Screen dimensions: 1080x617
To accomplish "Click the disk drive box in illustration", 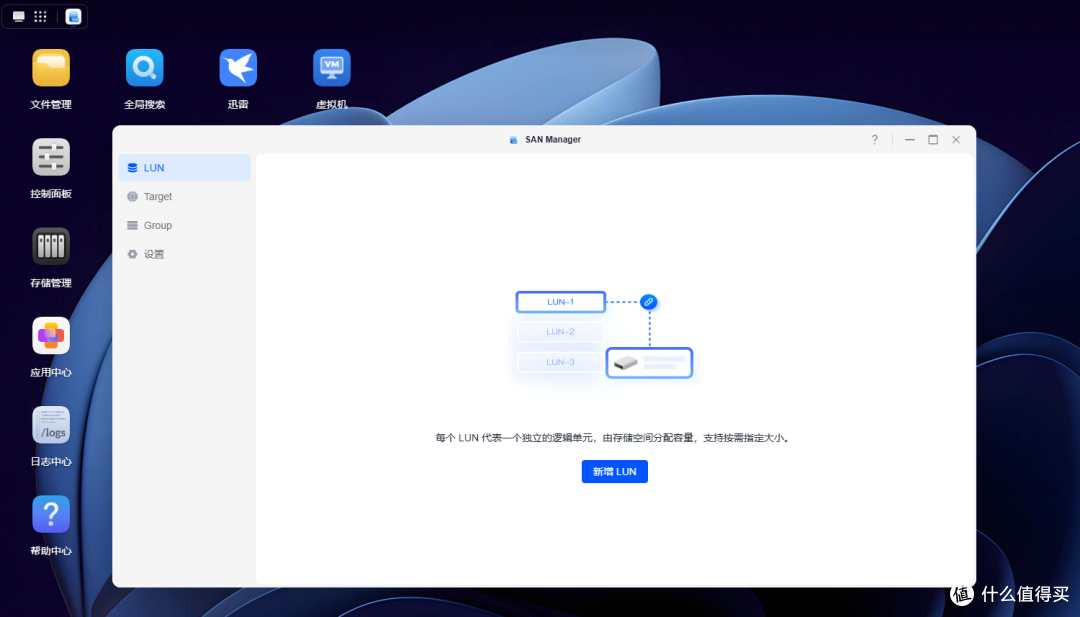I will [x=649, y=363].
